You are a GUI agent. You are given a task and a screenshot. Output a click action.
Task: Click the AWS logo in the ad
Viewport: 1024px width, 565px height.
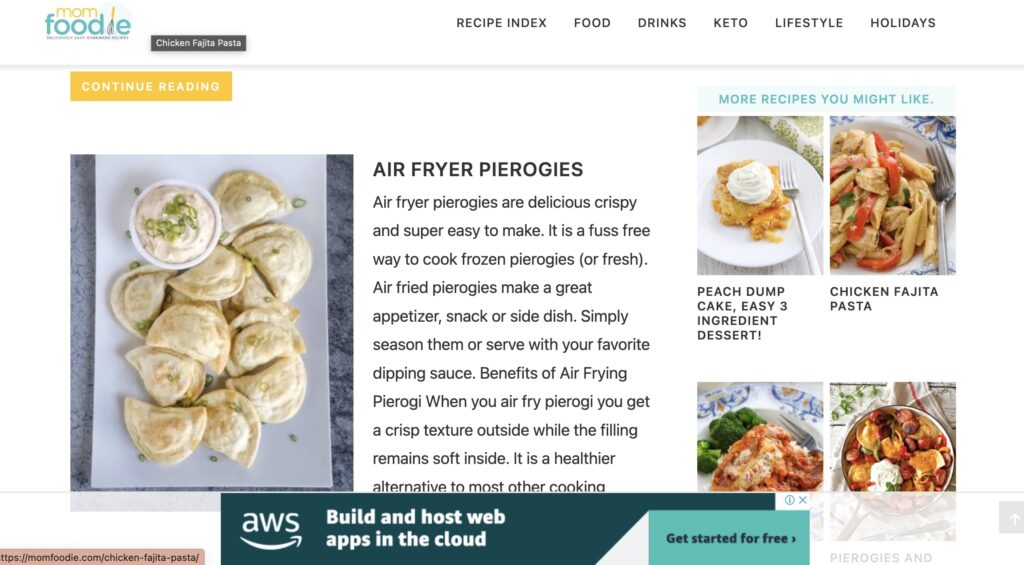[272, 530]
